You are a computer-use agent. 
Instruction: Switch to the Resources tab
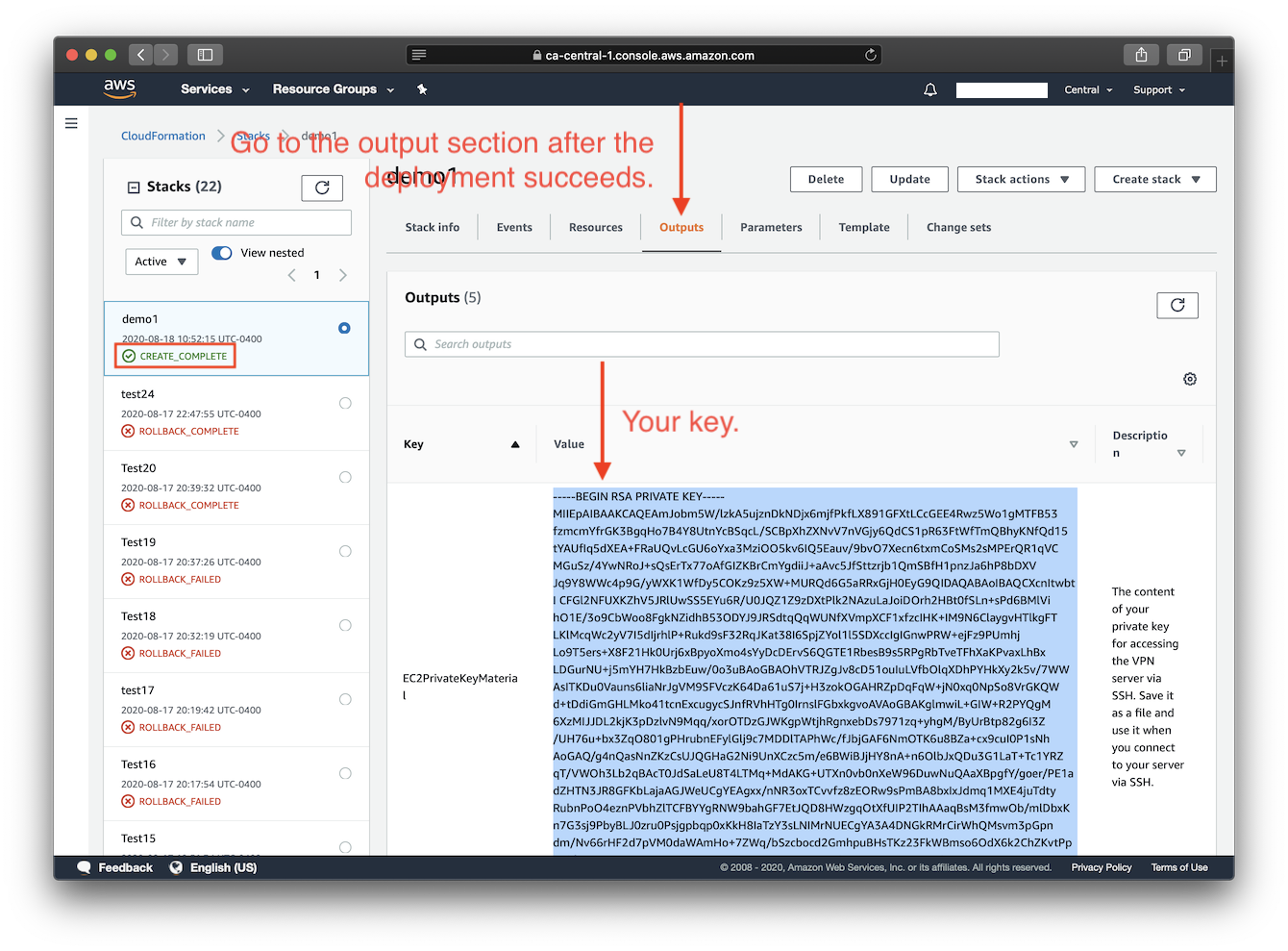click(x=596, y=228)
